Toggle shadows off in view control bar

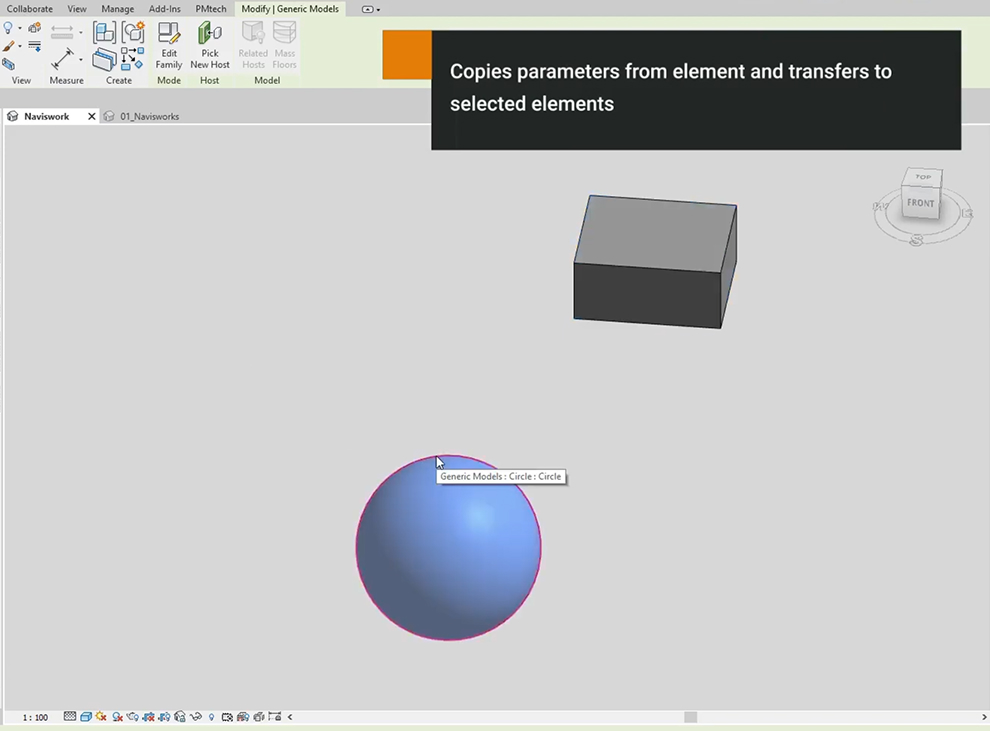click(118, 717)
